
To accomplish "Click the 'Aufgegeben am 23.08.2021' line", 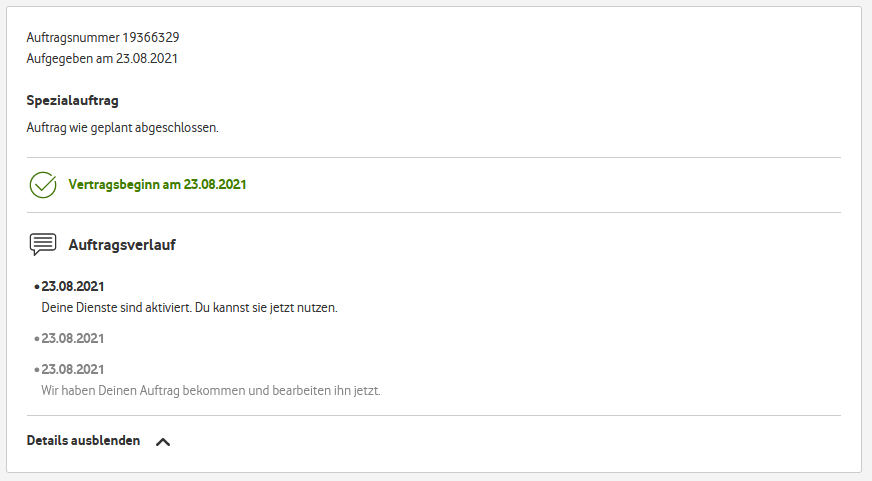I will pos(102,58).
